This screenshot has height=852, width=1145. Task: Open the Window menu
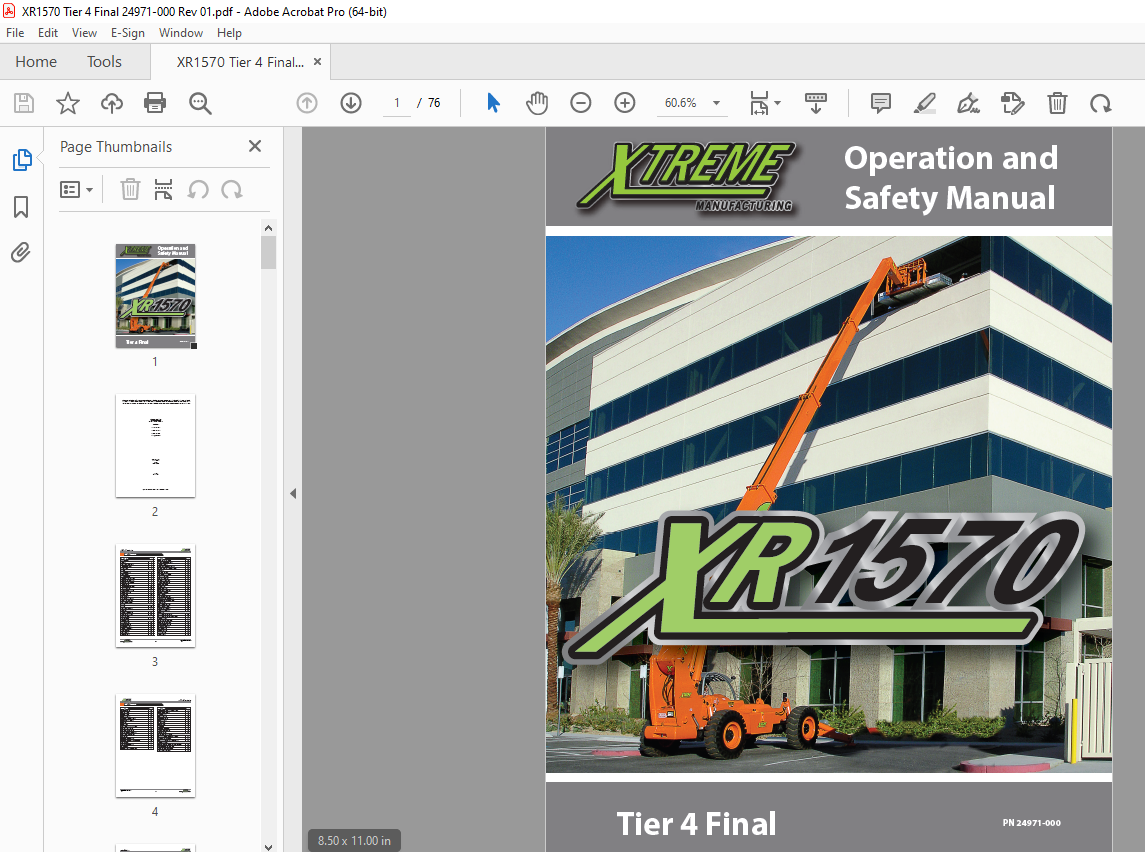[x=180, y=33]
